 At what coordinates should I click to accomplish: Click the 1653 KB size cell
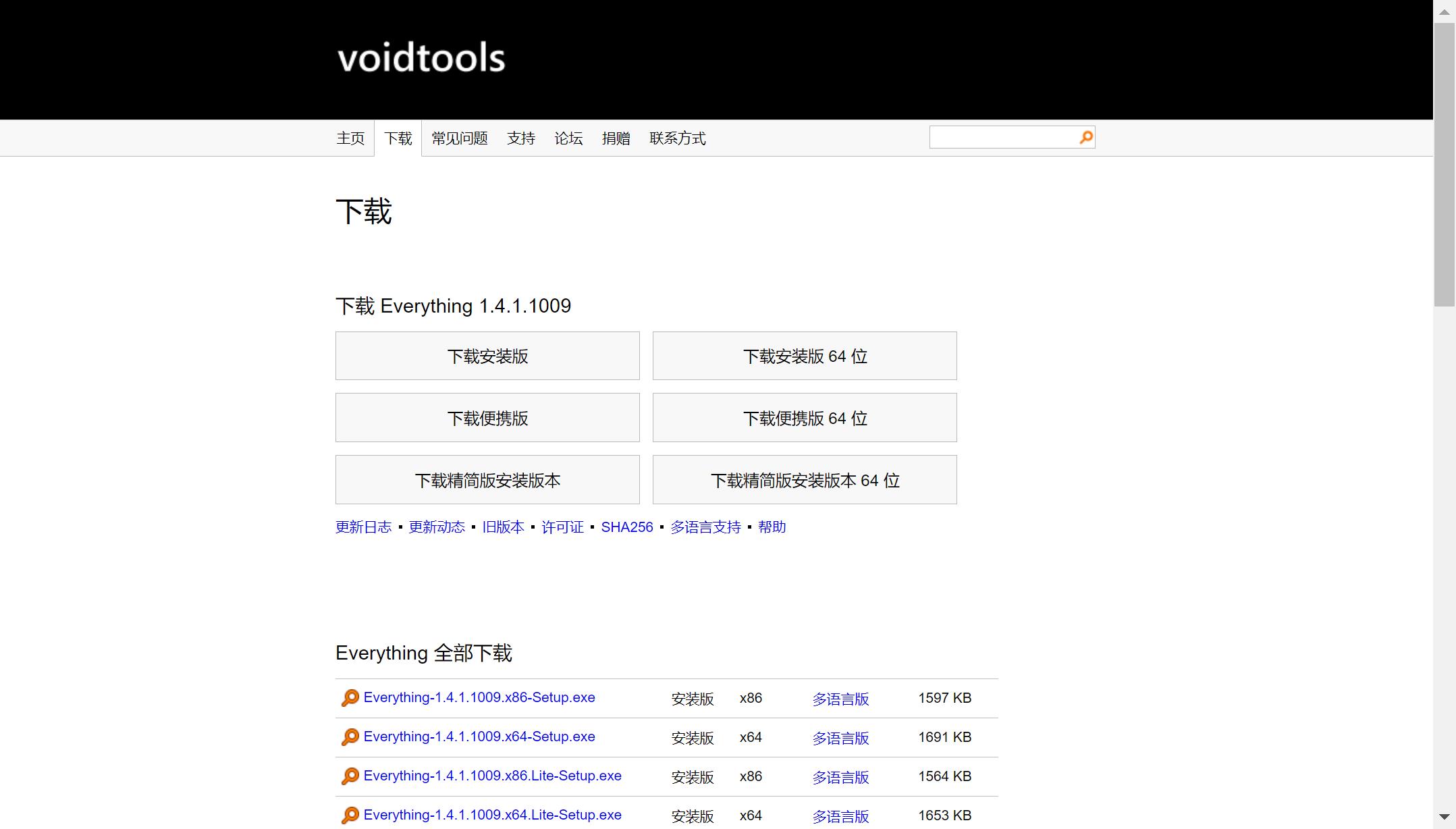tap(945, 815)
